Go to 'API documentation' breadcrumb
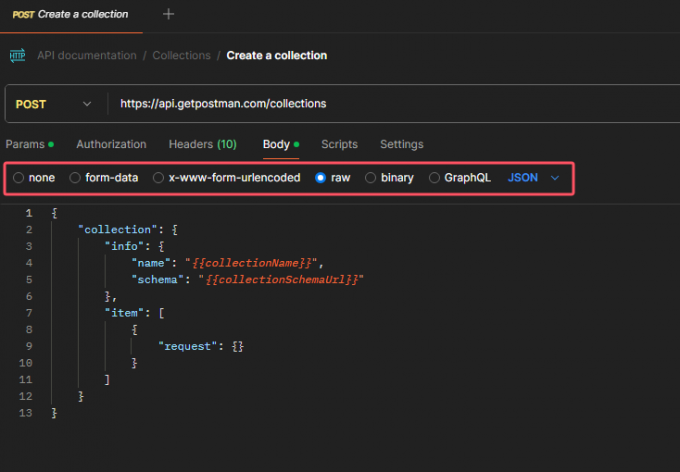Image resolution: width=680 pixels, height=472 pixels. tap(87, 56)
